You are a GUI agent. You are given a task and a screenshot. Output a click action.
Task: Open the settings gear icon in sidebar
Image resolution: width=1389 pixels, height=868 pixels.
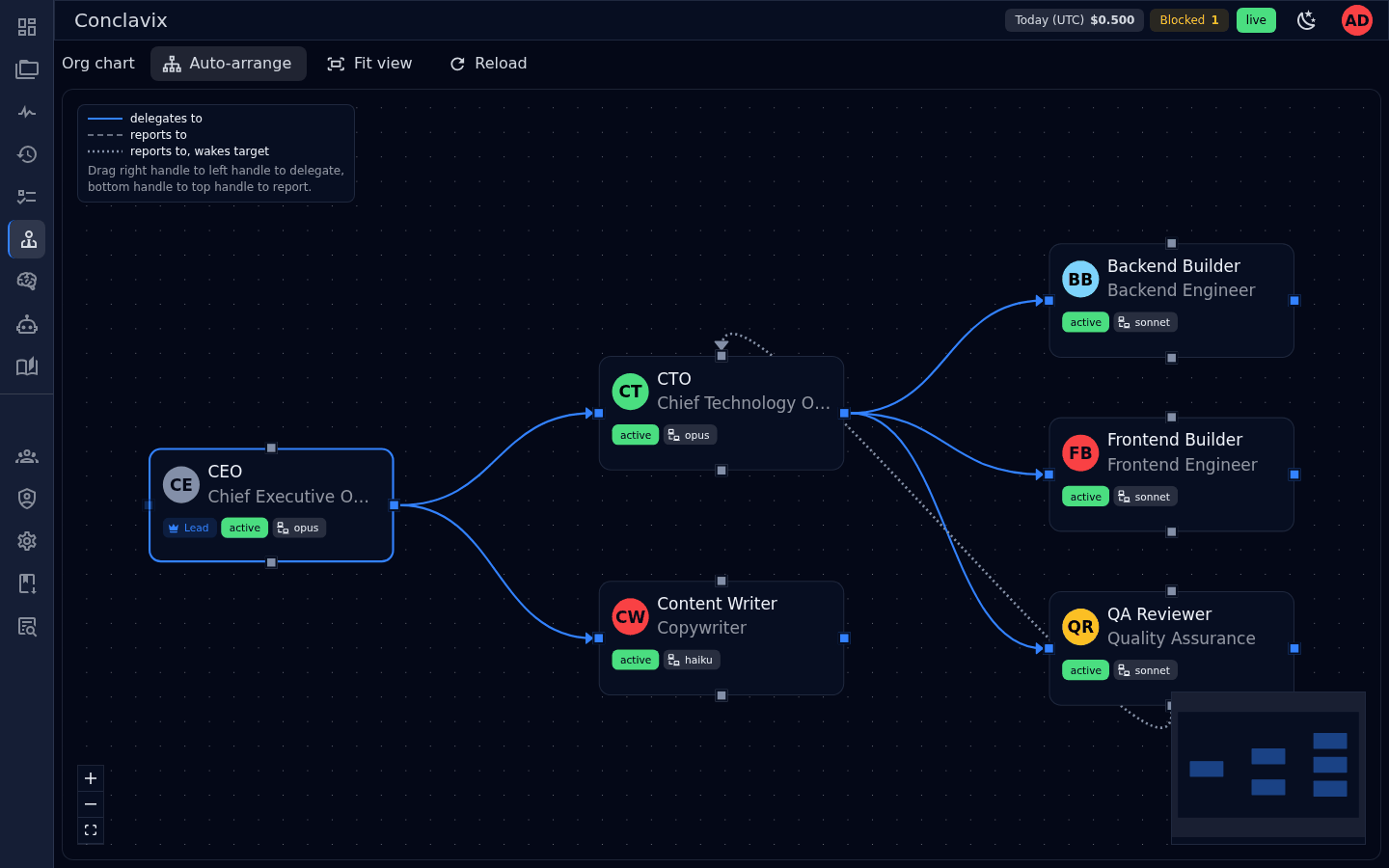[x=27, y=541]
